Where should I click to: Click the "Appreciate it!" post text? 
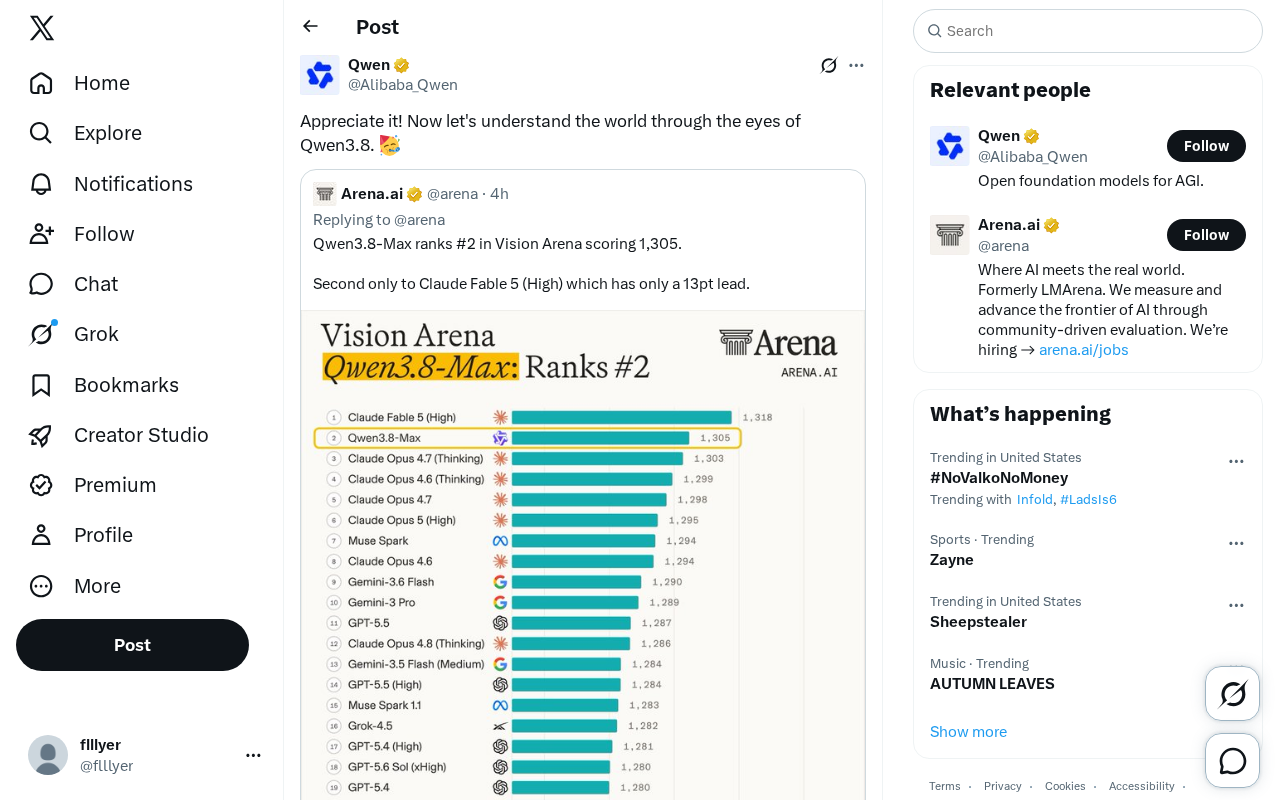(550, 133)
